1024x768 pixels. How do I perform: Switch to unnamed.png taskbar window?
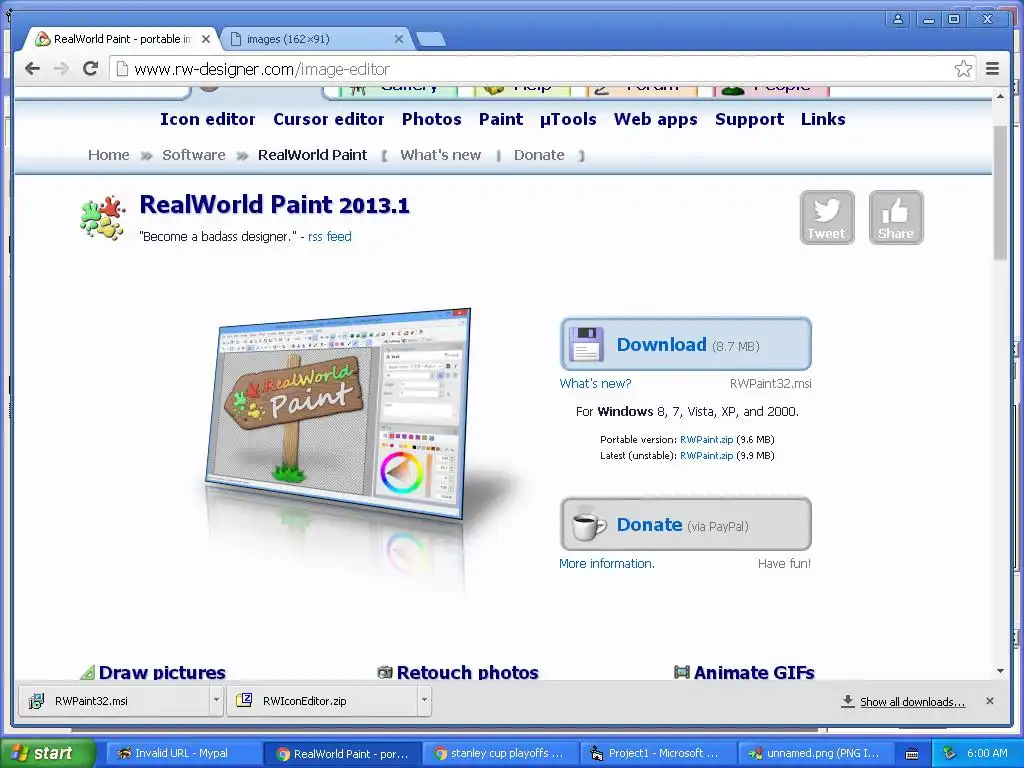point(816,753)
